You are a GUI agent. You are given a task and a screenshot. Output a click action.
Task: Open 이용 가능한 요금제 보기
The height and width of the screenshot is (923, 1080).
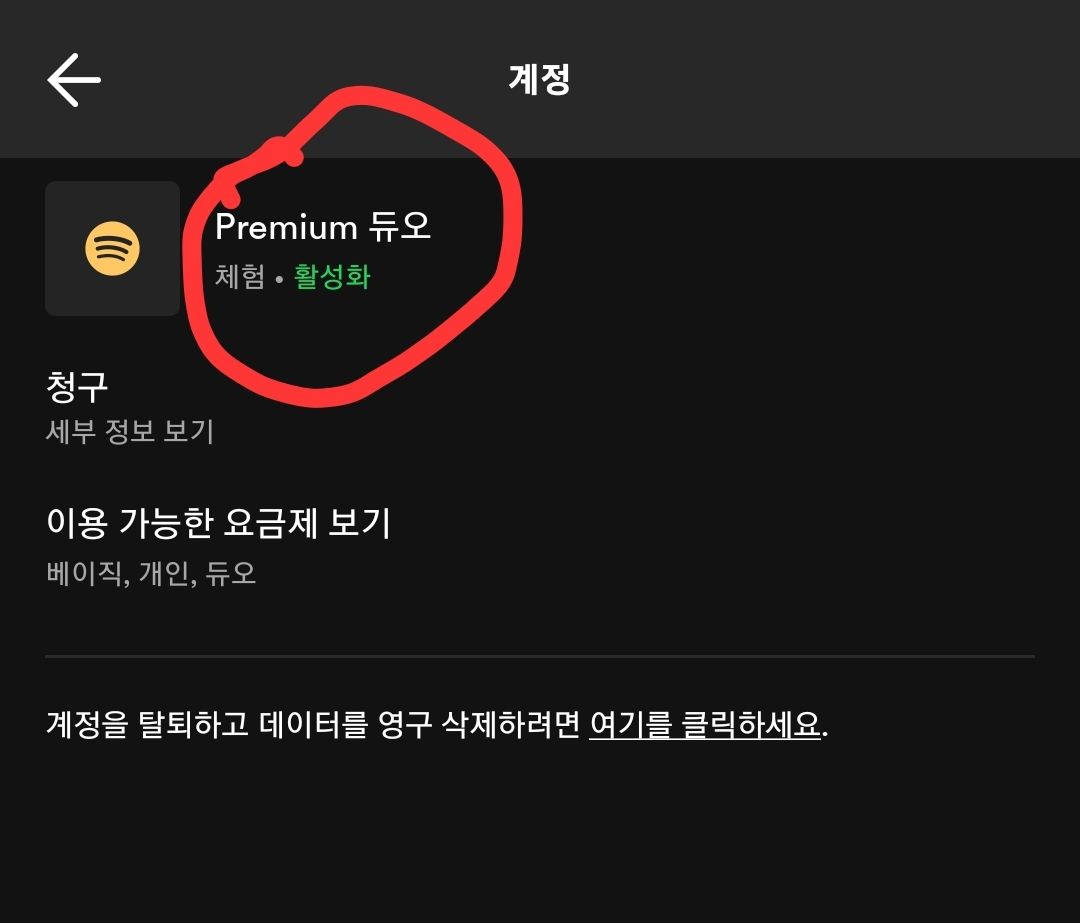(x=218, y=523)
